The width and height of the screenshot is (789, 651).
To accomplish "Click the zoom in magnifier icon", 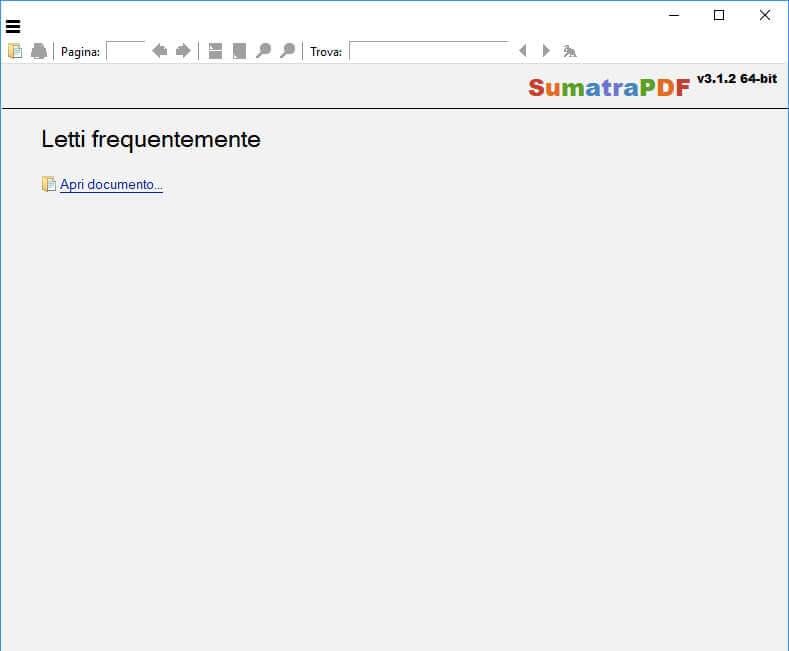I will (287, 50).
